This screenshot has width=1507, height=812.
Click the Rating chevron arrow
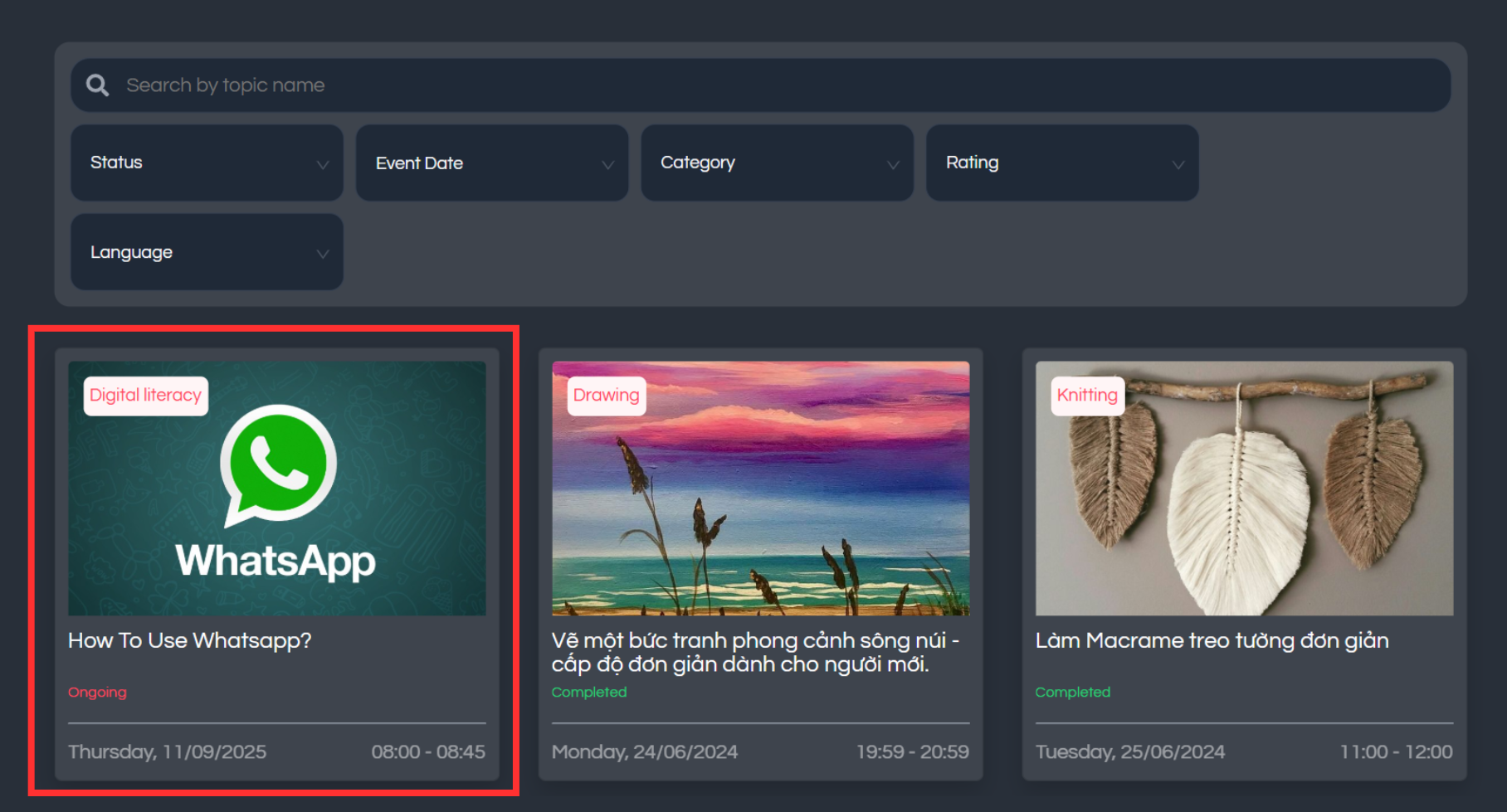coord(1178,164)
